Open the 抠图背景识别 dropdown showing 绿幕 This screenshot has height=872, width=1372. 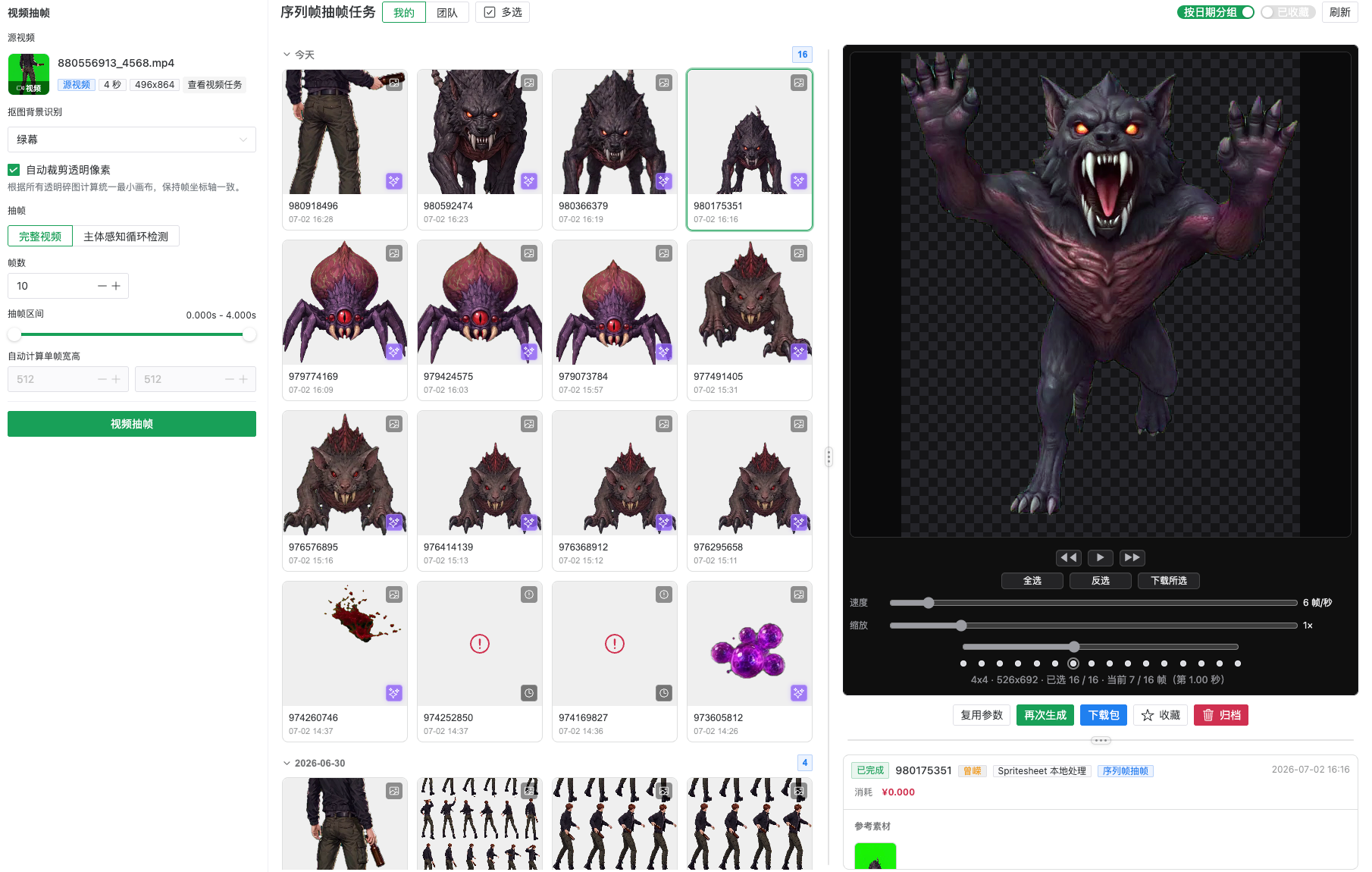pos(132,140)
